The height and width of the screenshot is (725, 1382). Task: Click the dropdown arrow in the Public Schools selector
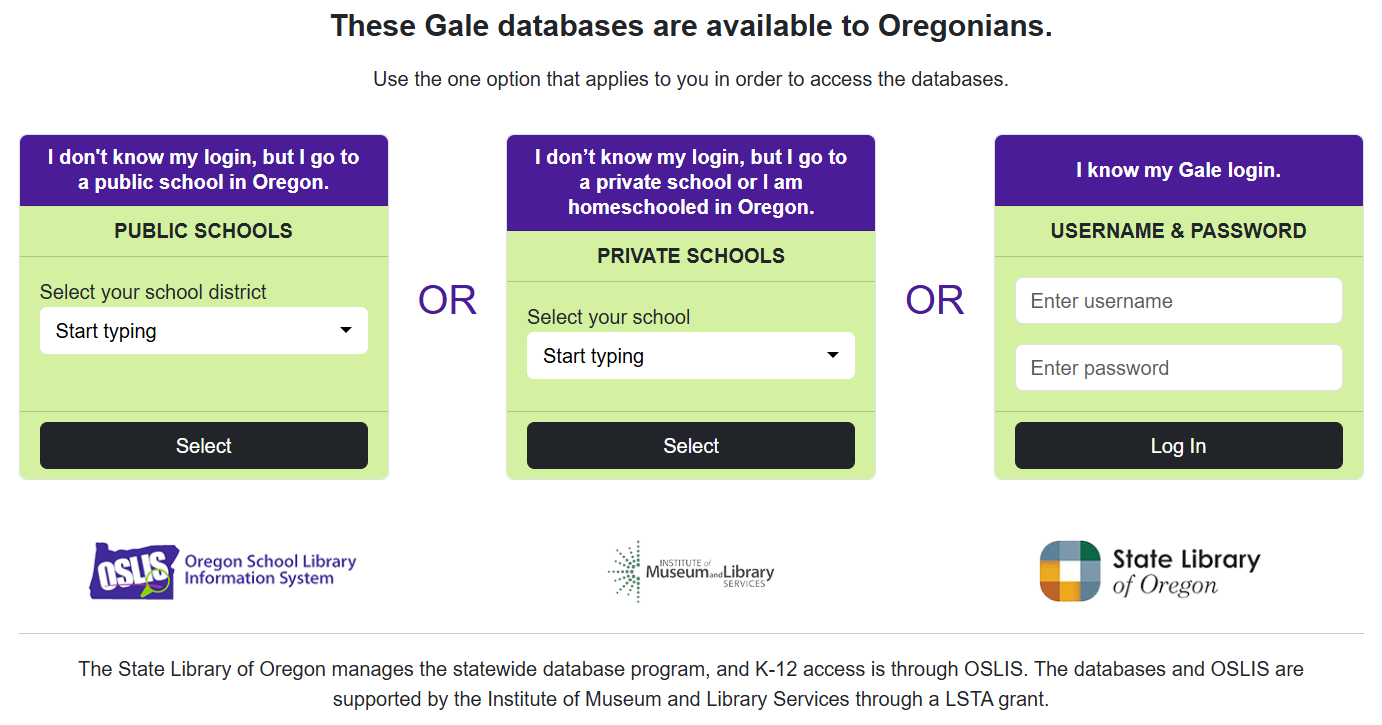coord(347,330)
